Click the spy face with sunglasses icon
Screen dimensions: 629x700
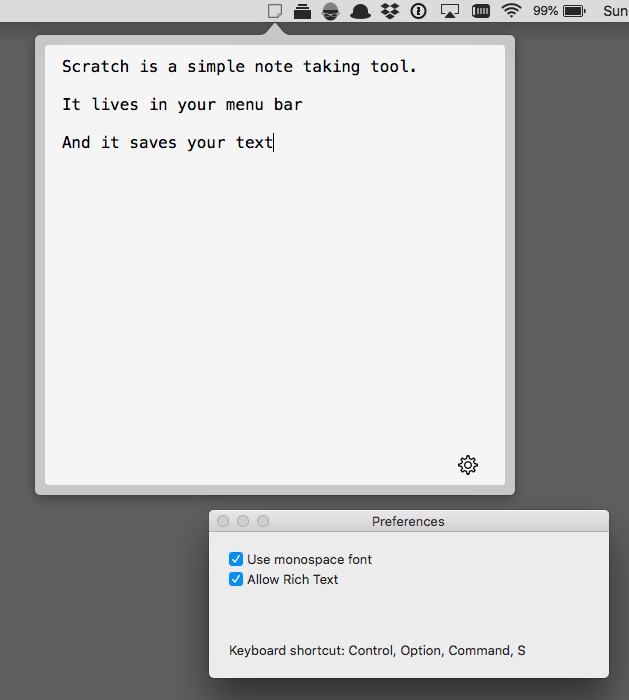(x=331, y=11)
